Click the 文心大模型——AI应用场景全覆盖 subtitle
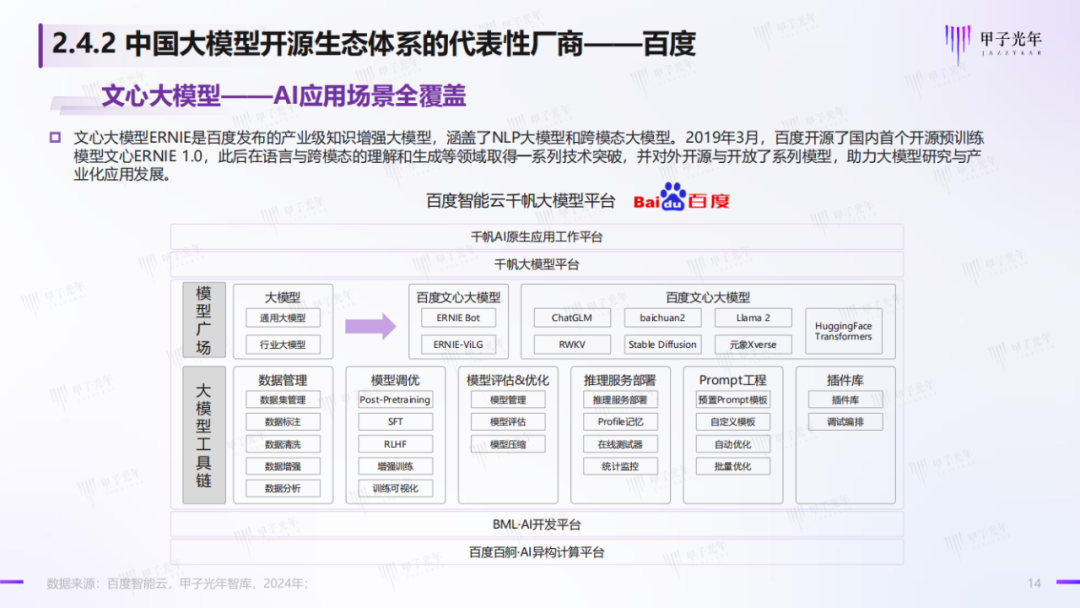 point(284,96)
